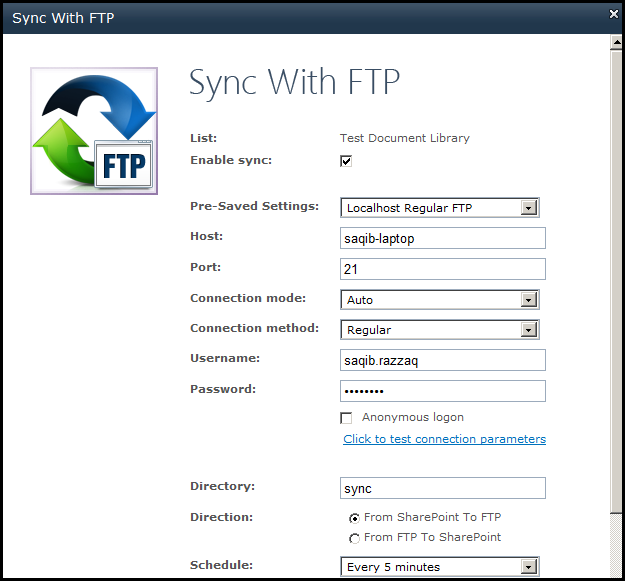Open the Pre-Saved Settings dropdown
The width and height of the screenshot is (625, 581).
click(x=440, y=208)
